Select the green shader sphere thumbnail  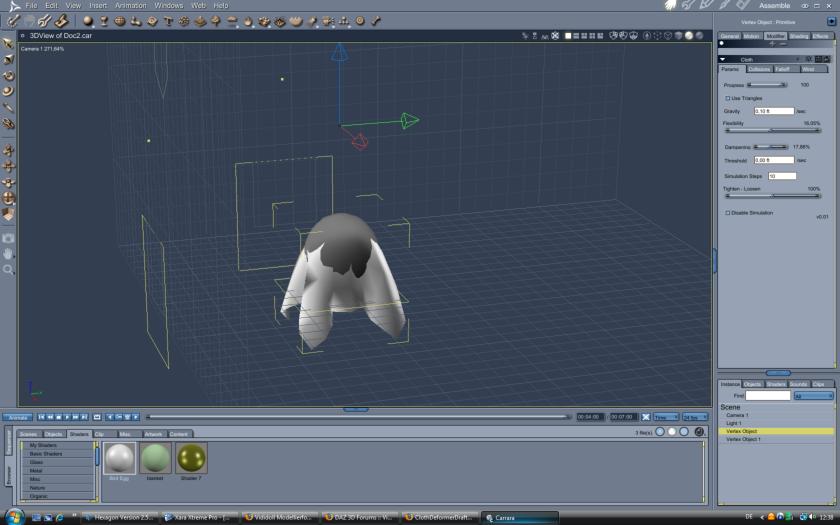(x=155, y=458)
